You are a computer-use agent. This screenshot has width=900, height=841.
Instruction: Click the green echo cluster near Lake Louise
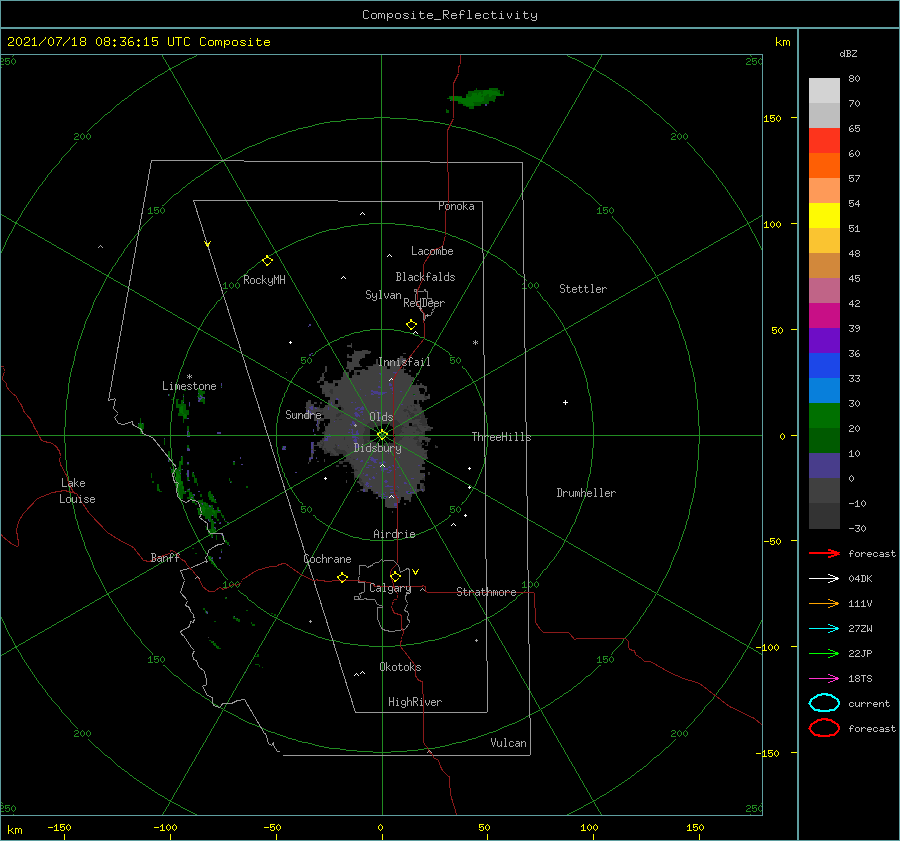pyautogui.click(x=198, y=497)
